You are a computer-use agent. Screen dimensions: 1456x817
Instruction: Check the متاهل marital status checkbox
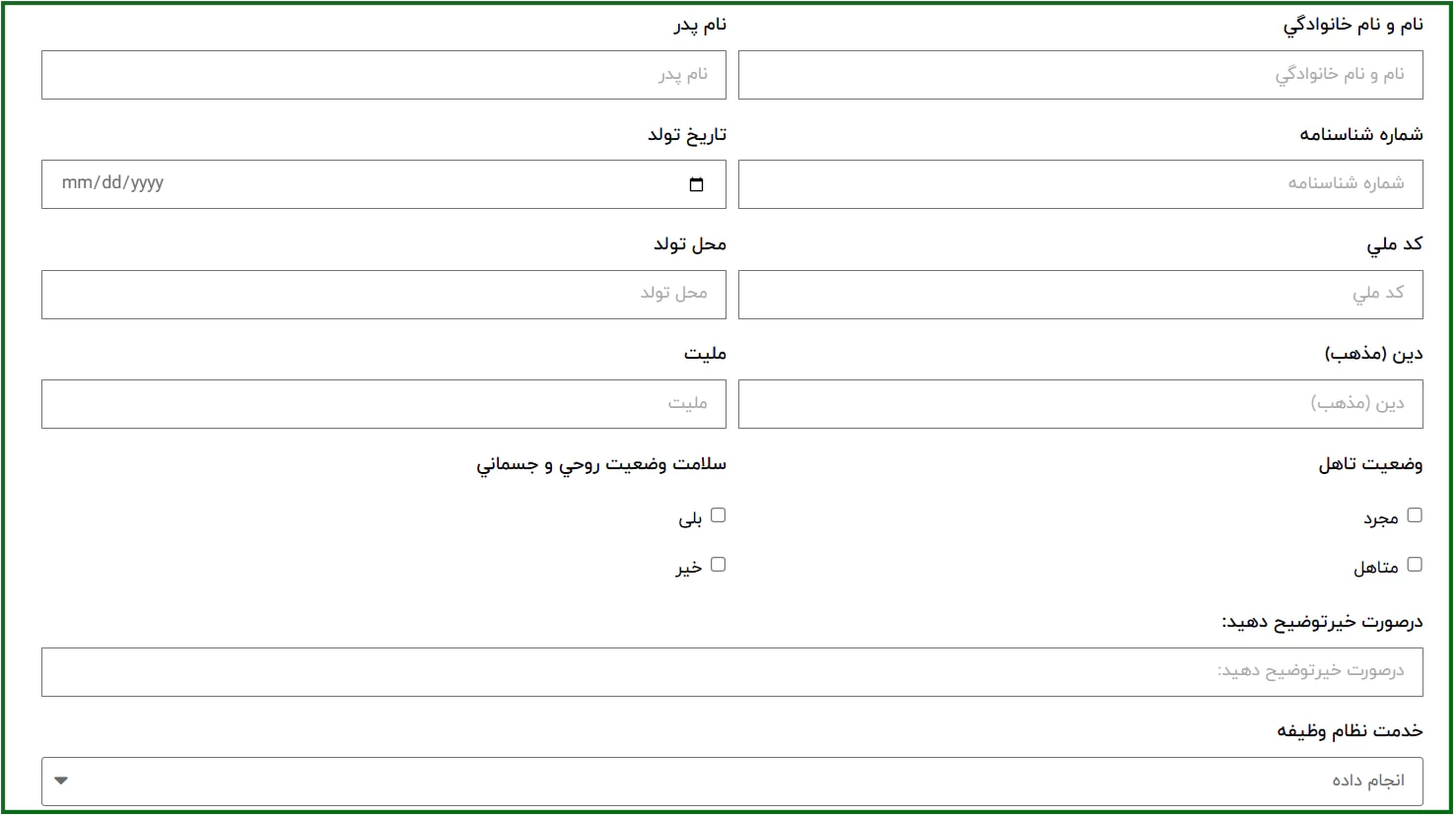(x=1415, y=565)
